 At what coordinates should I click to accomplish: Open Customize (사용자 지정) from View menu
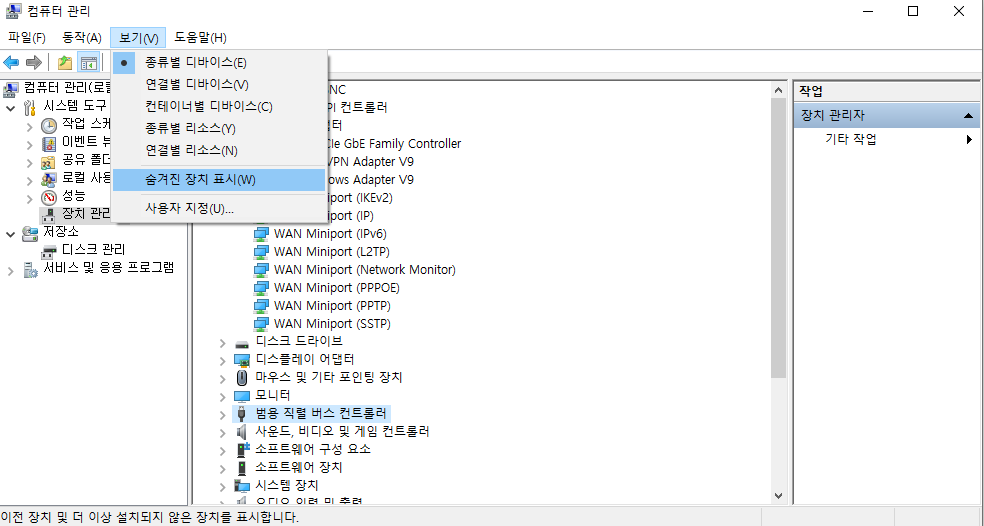click(x=219, y=208)
